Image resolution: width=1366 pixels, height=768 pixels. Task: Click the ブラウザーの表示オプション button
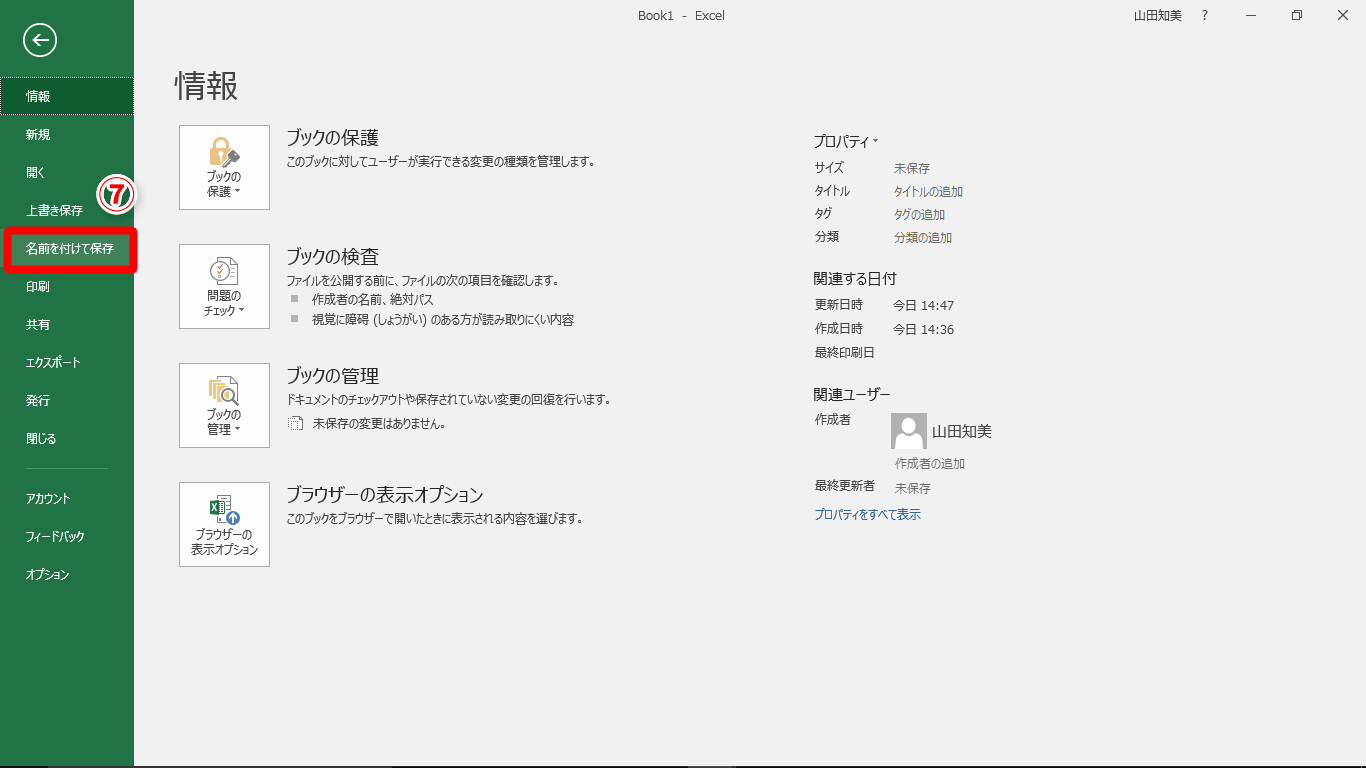pyautogui.click(x=224, y=524)
